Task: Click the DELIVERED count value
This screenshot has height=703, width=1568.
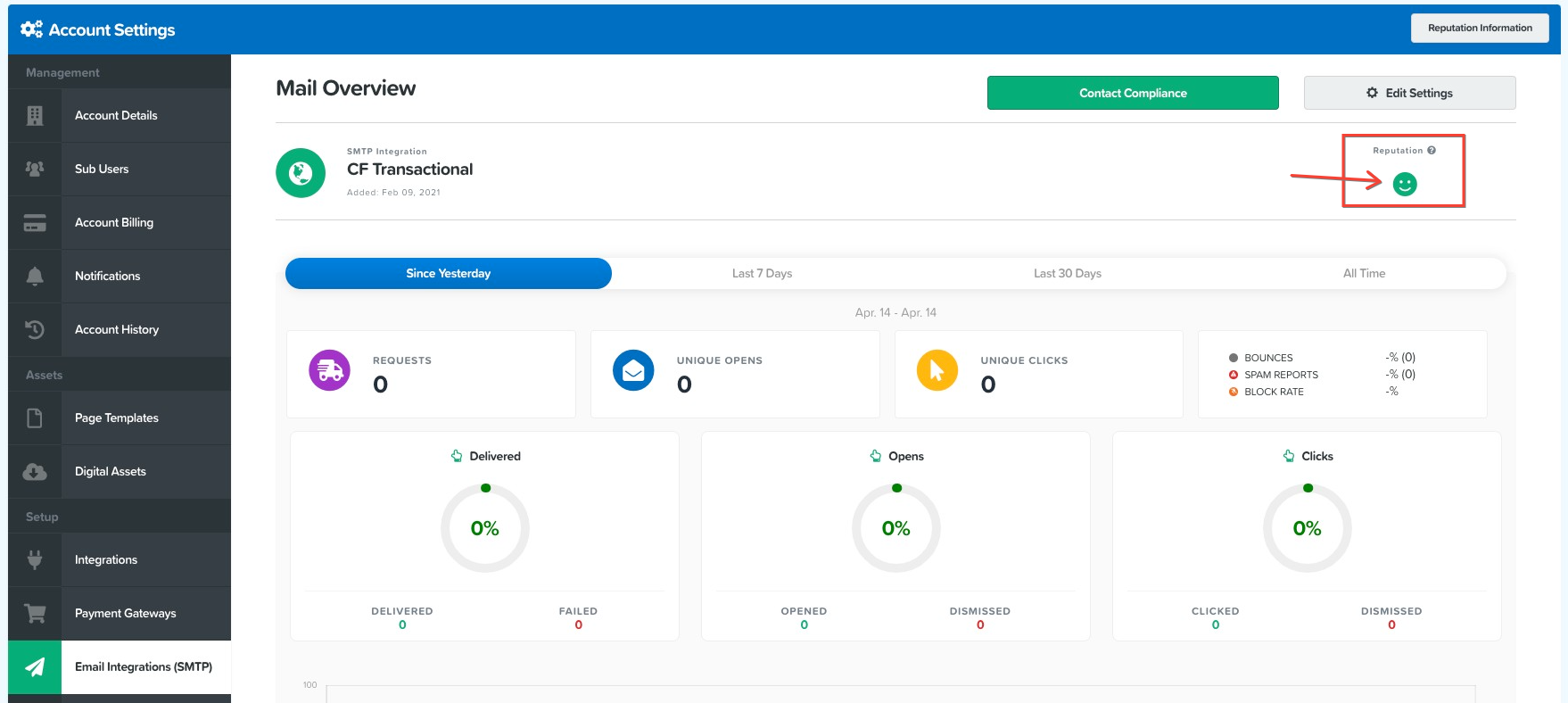Action: (x=402, y=624)
